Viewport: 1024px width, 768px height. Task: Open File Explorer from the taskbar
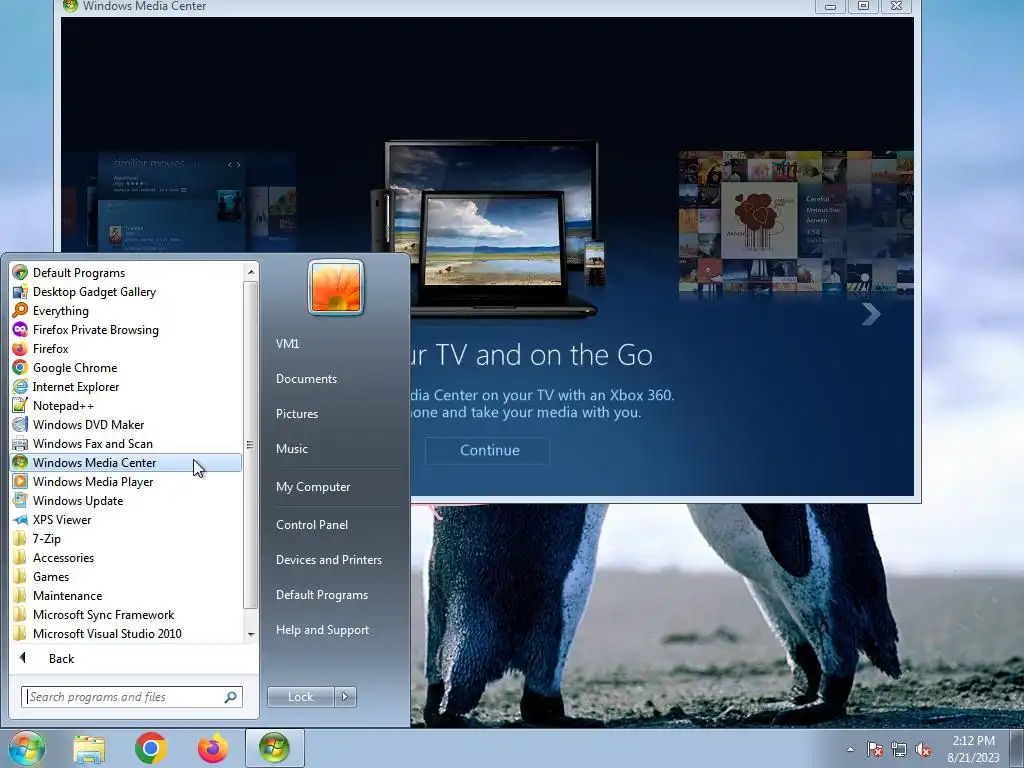tap(89, 749)
